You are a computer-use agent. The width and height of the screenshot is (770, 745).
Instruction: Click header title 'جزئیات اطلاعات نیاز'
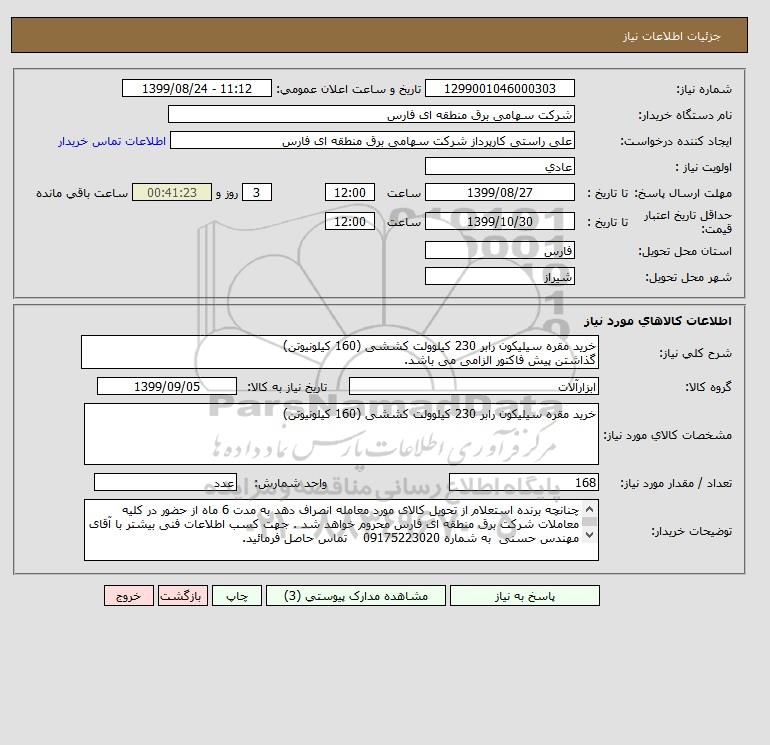[x=671, y=36]
